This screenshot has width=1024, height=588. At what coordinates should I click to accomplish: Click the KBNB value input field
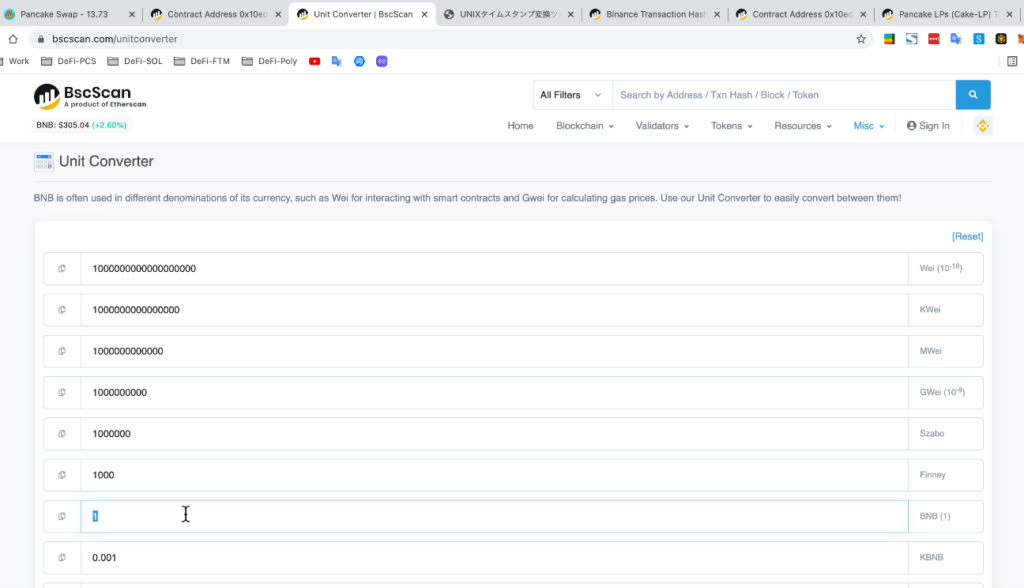point(494,557)
